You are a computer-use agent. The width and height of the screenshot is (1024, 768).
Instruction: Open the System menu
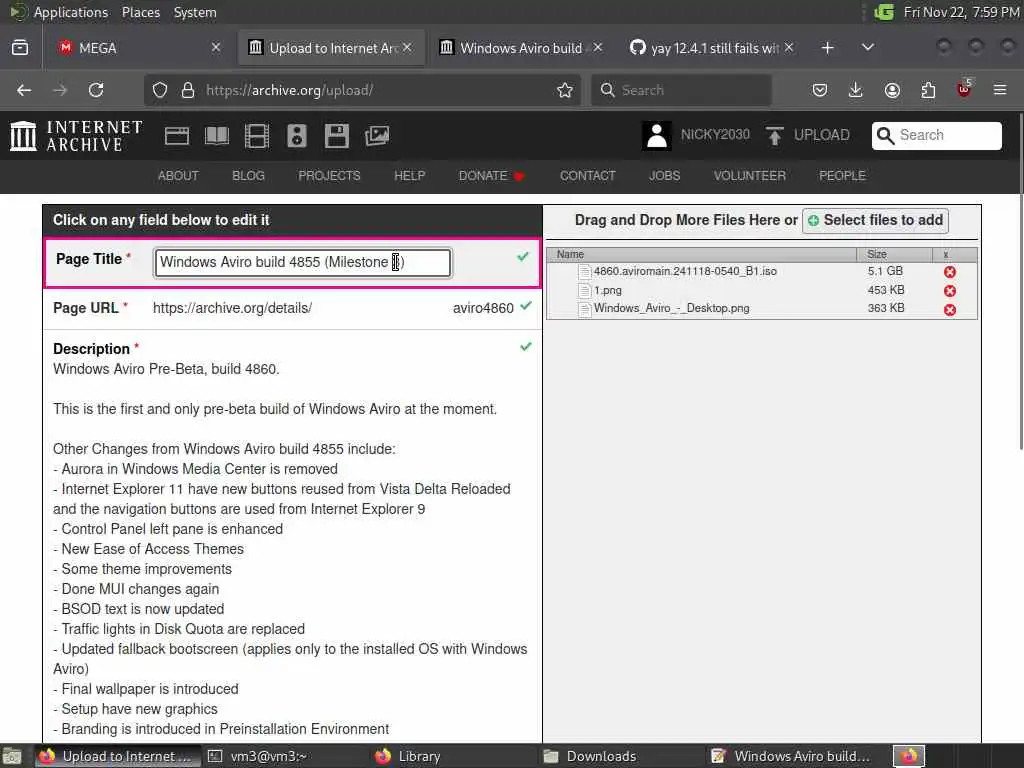tap(195, 12)
